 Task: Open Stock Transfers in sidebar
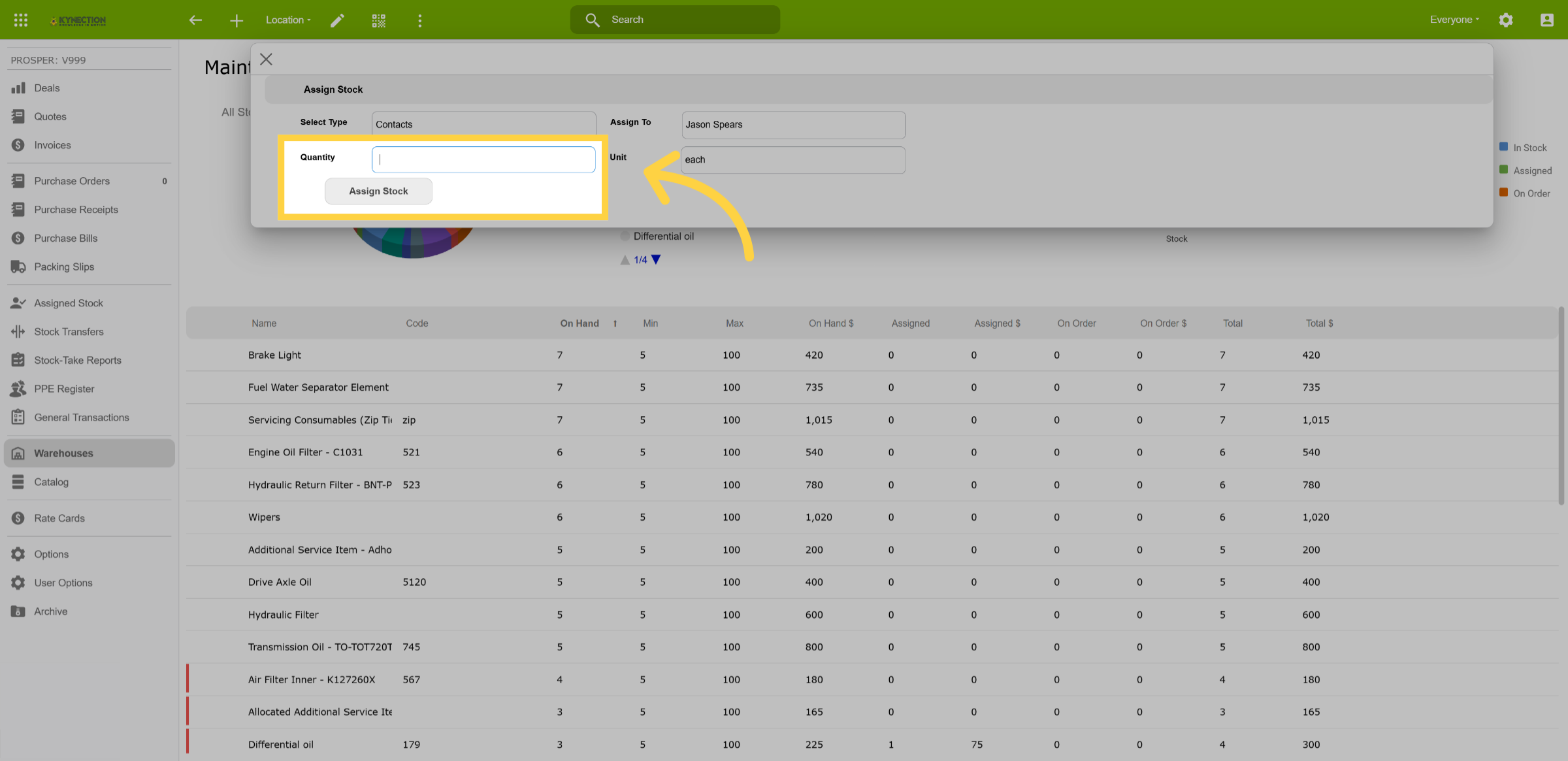pyautogui.click(x=89, y=332)
